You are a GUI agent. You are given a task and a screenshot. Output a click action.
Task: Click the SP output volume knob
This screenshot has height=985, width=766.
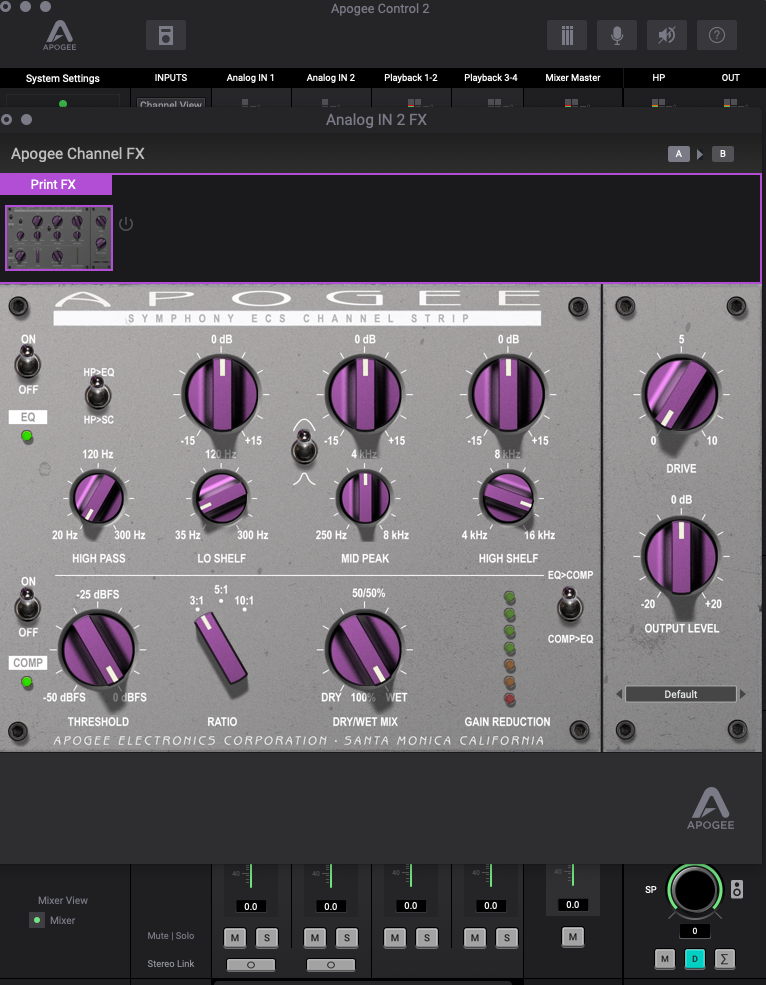[694, 889]
